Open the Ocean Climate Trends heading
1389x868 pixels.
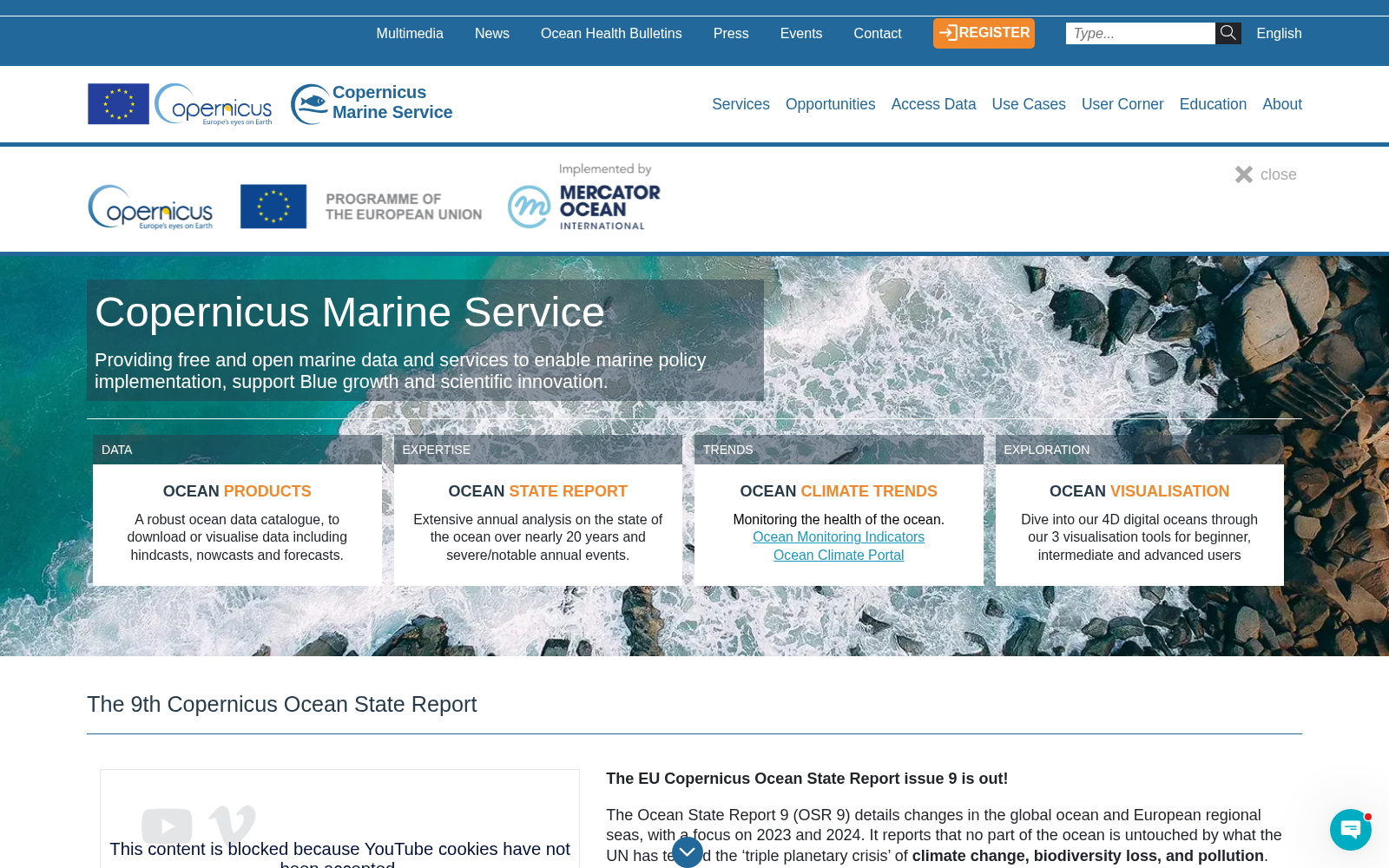(x=839, y=491)
